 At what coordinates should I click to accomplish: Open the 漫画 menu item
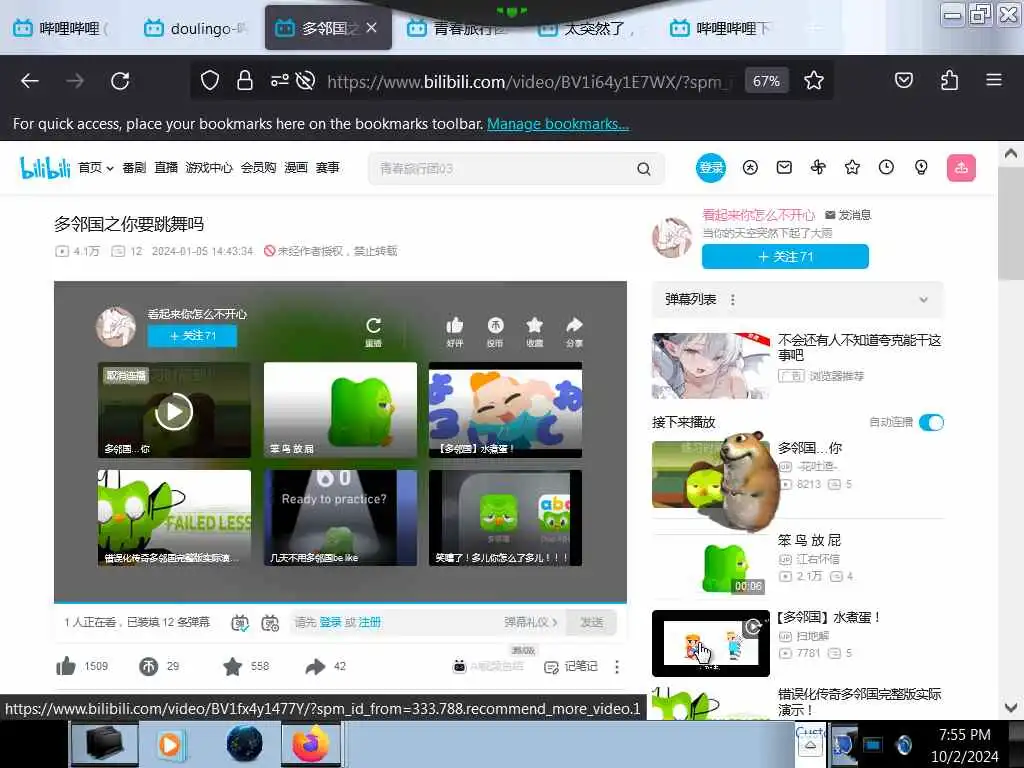(296, 168)
